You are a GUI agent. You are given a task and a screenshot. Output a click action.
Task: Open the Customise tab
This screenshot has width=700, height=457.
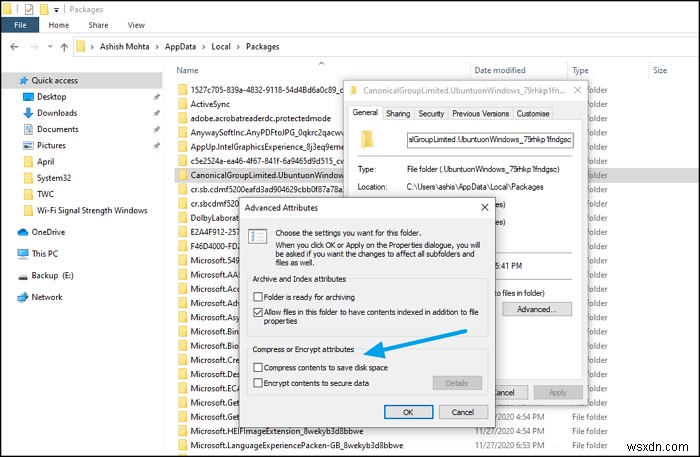coord(533,113)
